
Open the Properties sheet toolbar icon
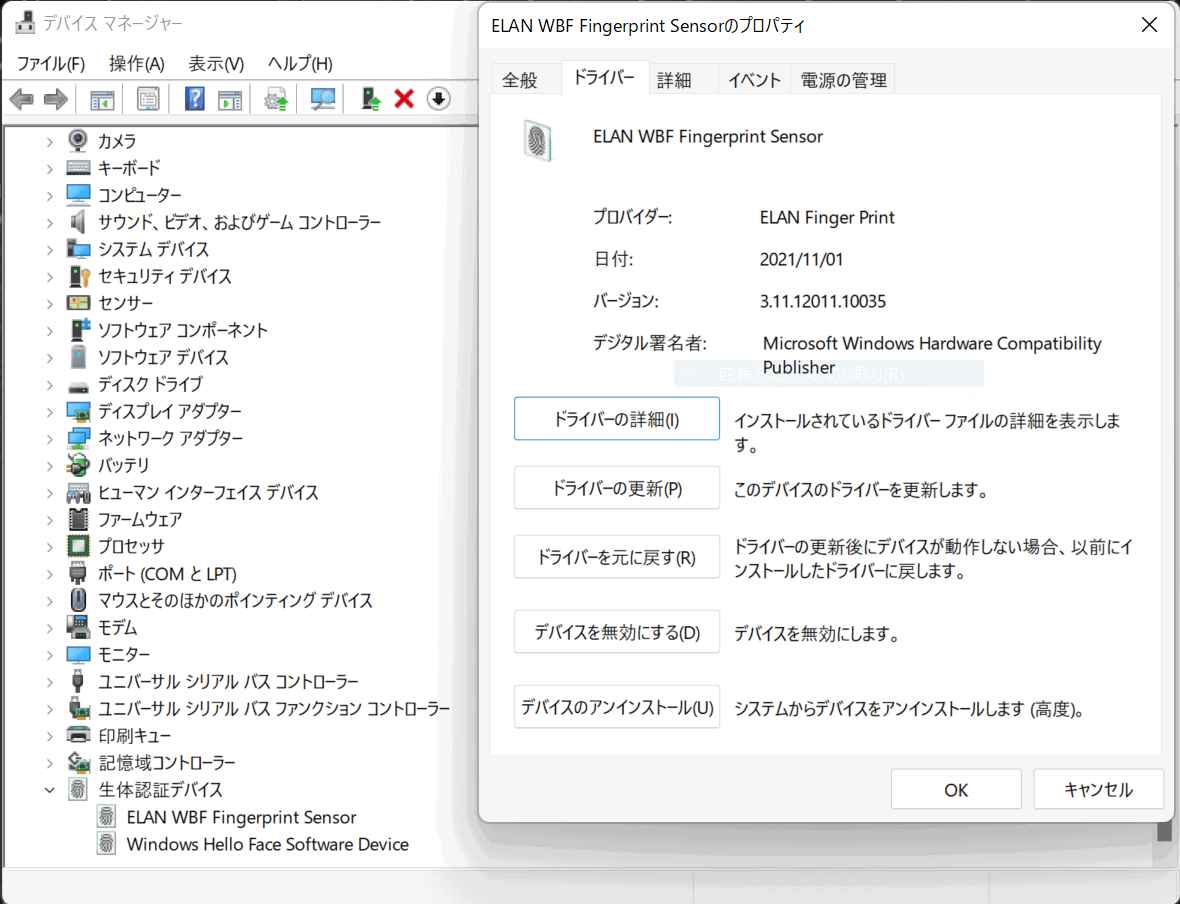[x=148, y=99]
